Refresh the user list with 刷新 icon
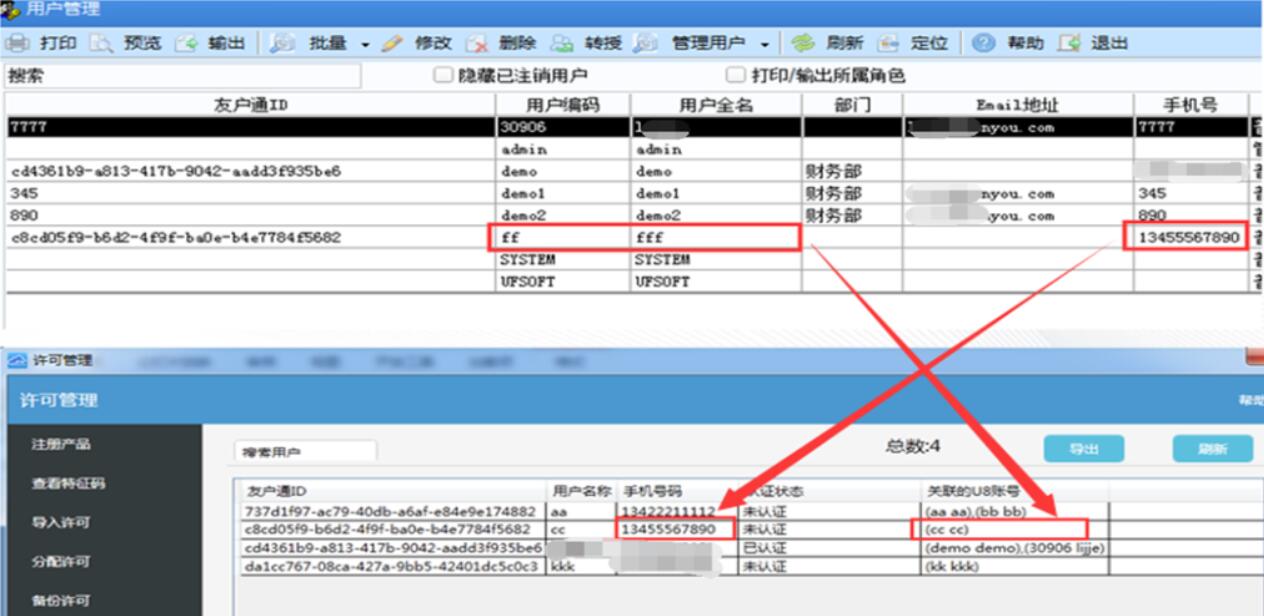The image size is (1264, 616). (802, 43)
